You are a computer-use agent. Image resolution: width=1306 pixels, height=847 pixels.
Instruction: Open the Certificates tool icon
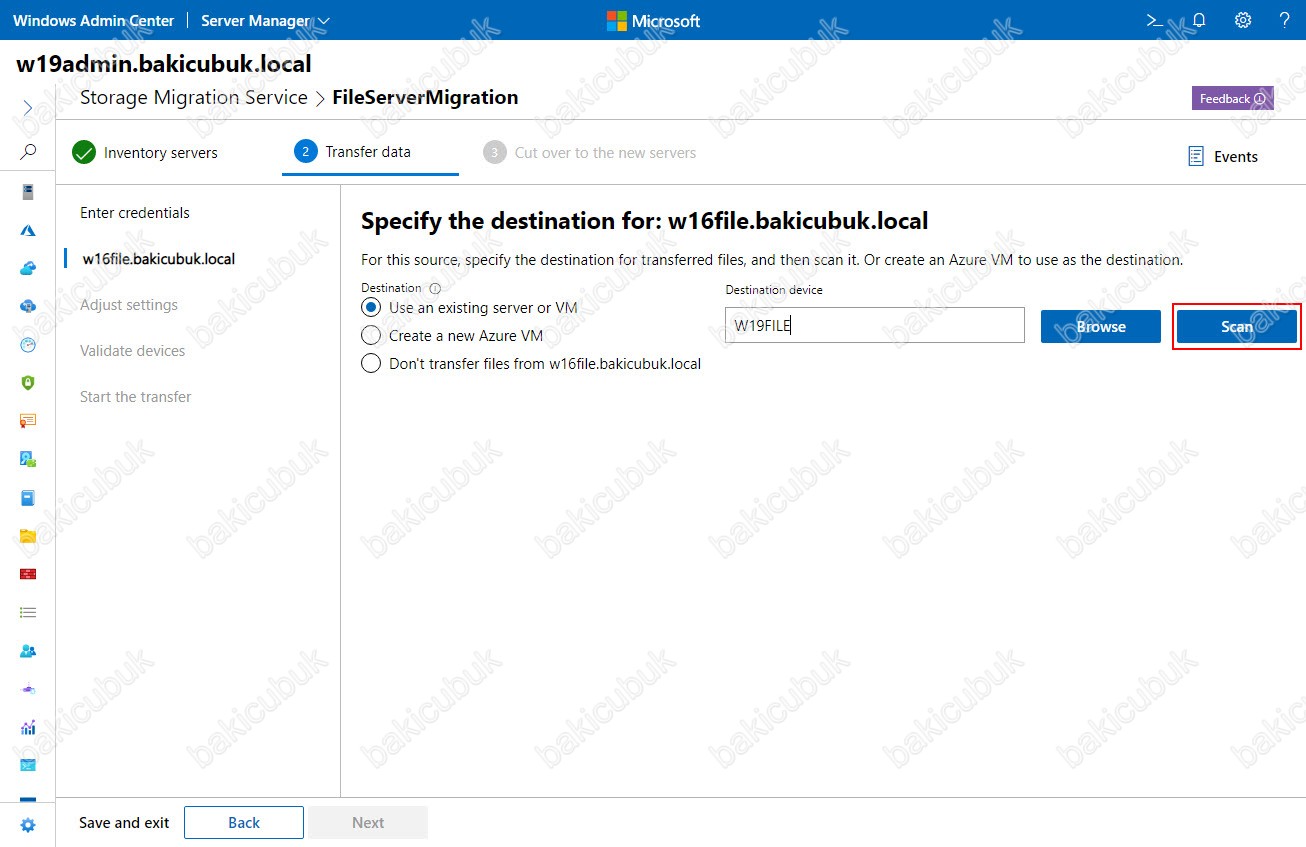pyautogui.click(x=28, y=421)
